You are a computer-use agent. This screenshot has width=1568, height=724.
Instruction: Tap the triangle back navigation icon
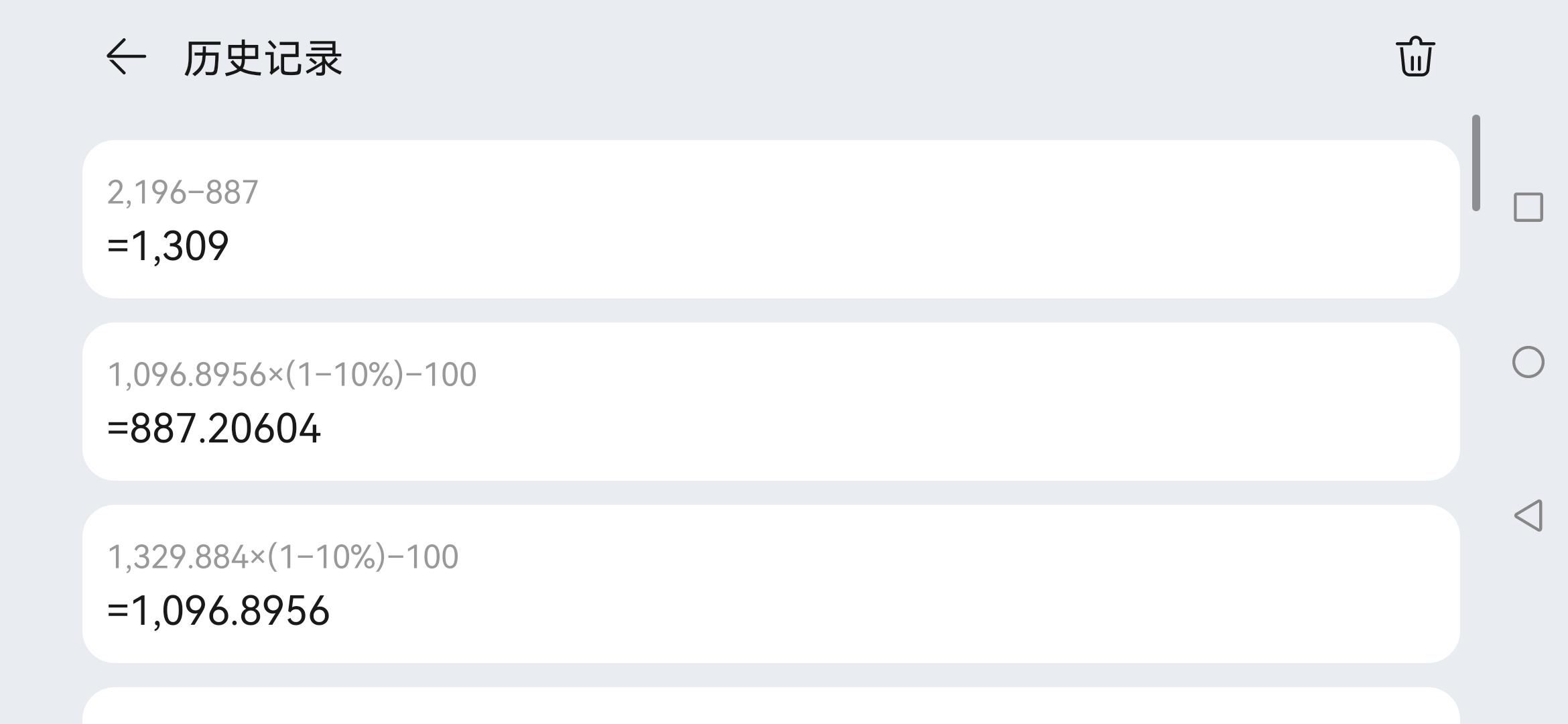click(x=1528, y=516)
